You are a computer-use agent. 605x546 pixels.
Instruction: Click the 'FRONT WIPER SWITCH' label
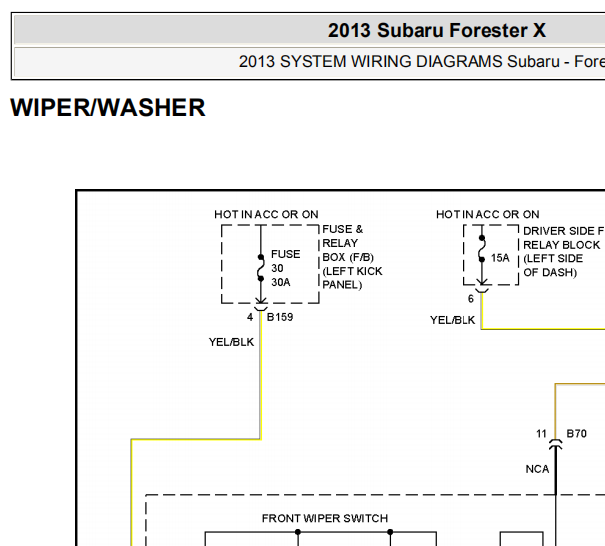325,518
